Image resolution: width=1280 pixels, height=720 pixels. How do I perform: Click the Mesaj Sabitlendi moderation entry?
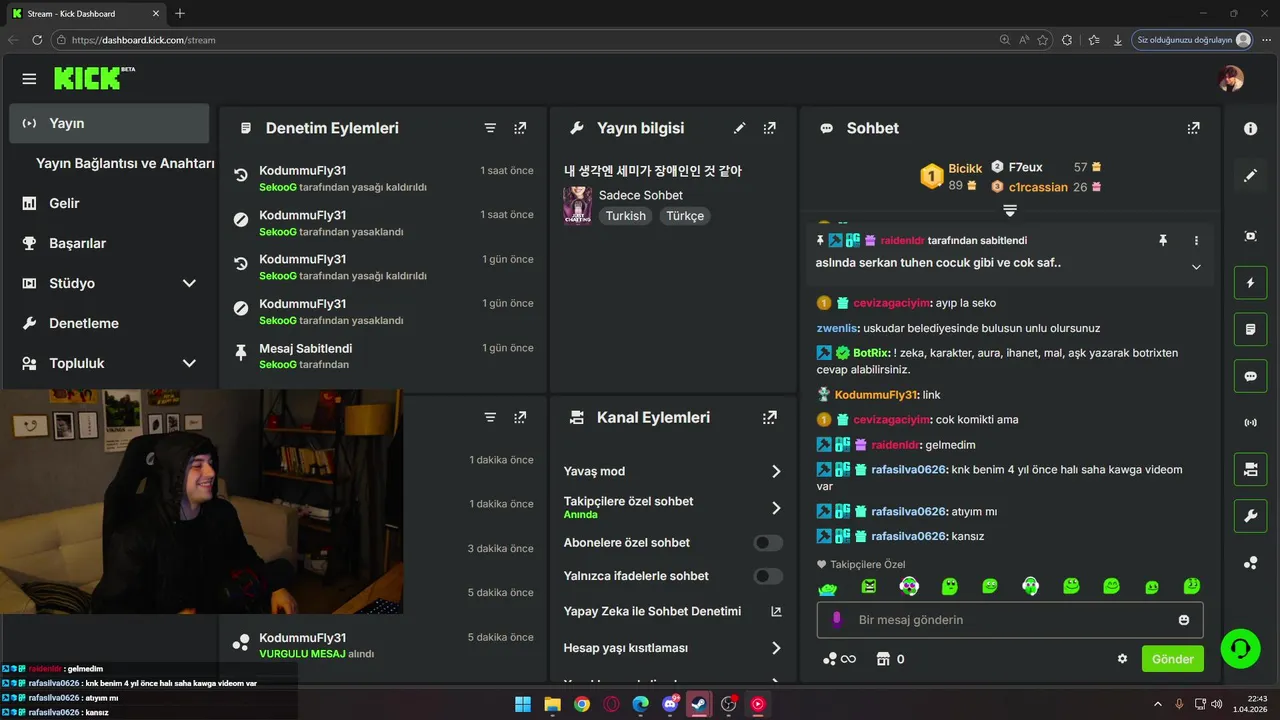[x=384, y=356]
